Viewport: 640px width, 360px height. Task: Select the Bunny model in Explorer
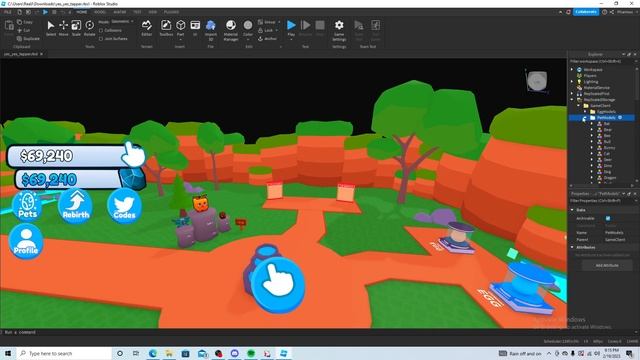pyautogui.click(x=609, y=148)
